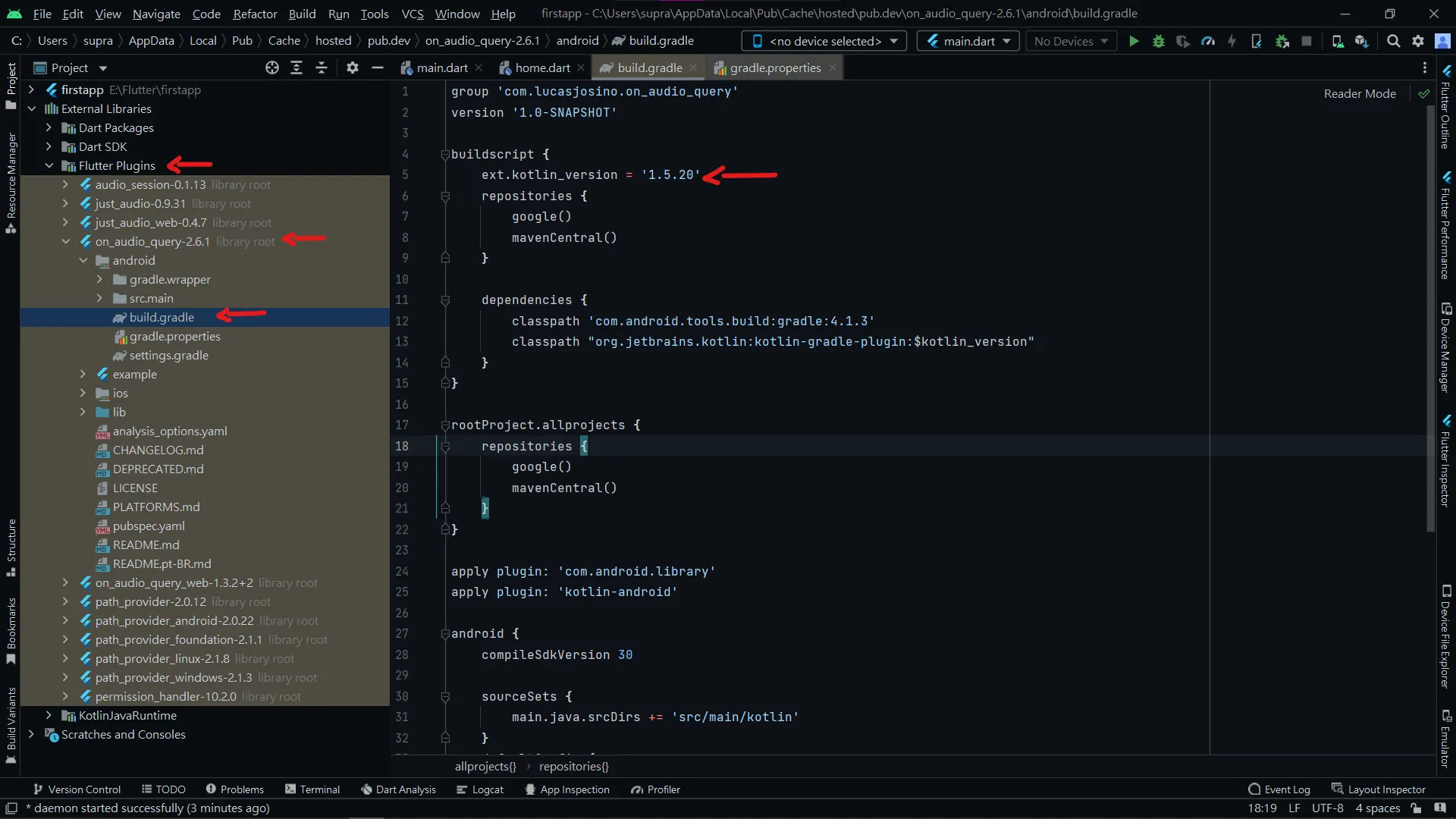Collapse all in Project panel
Viewport: 1456px width, 819px height.
(x=322, y=68)
